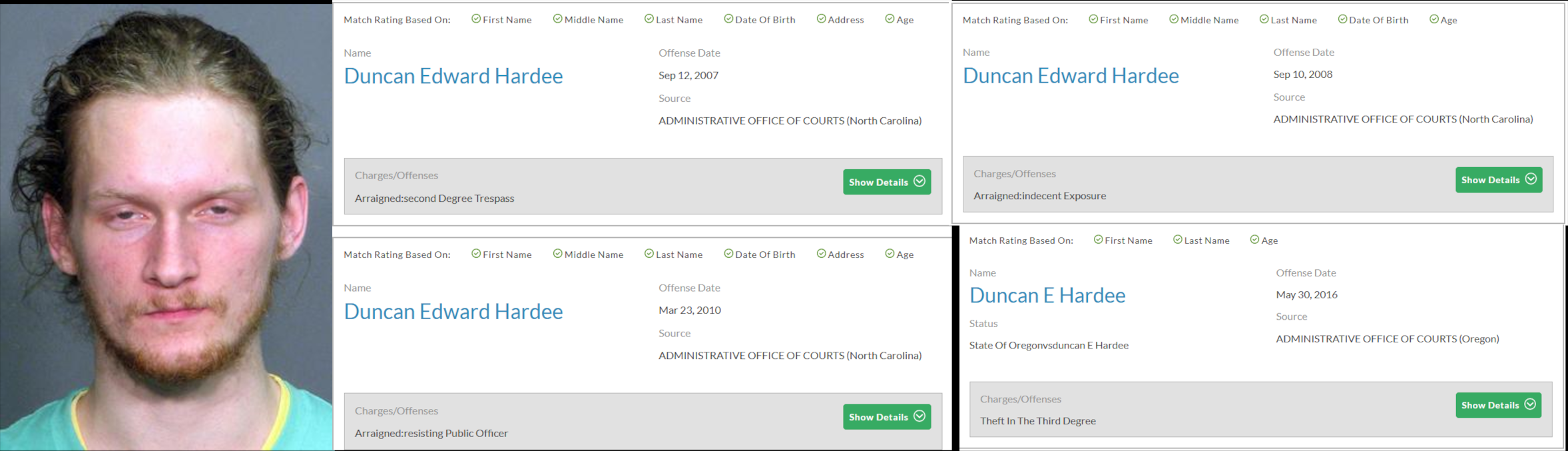Click First Name check icon in Sep 12, 2007 record
The width and height of the screenshot is (1568, 451).
coord(476,19)
